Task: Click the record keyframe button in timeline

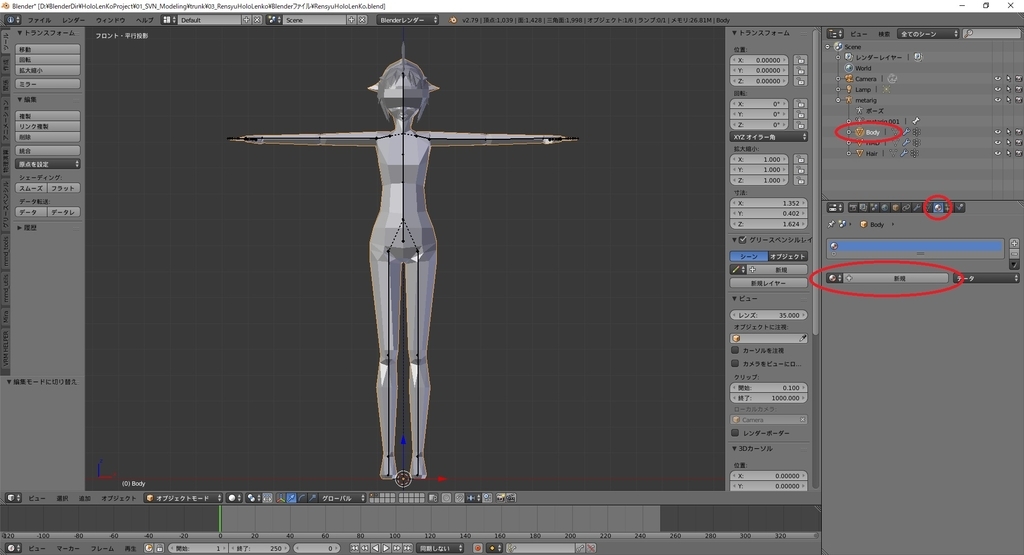Action: coord(477,548)
